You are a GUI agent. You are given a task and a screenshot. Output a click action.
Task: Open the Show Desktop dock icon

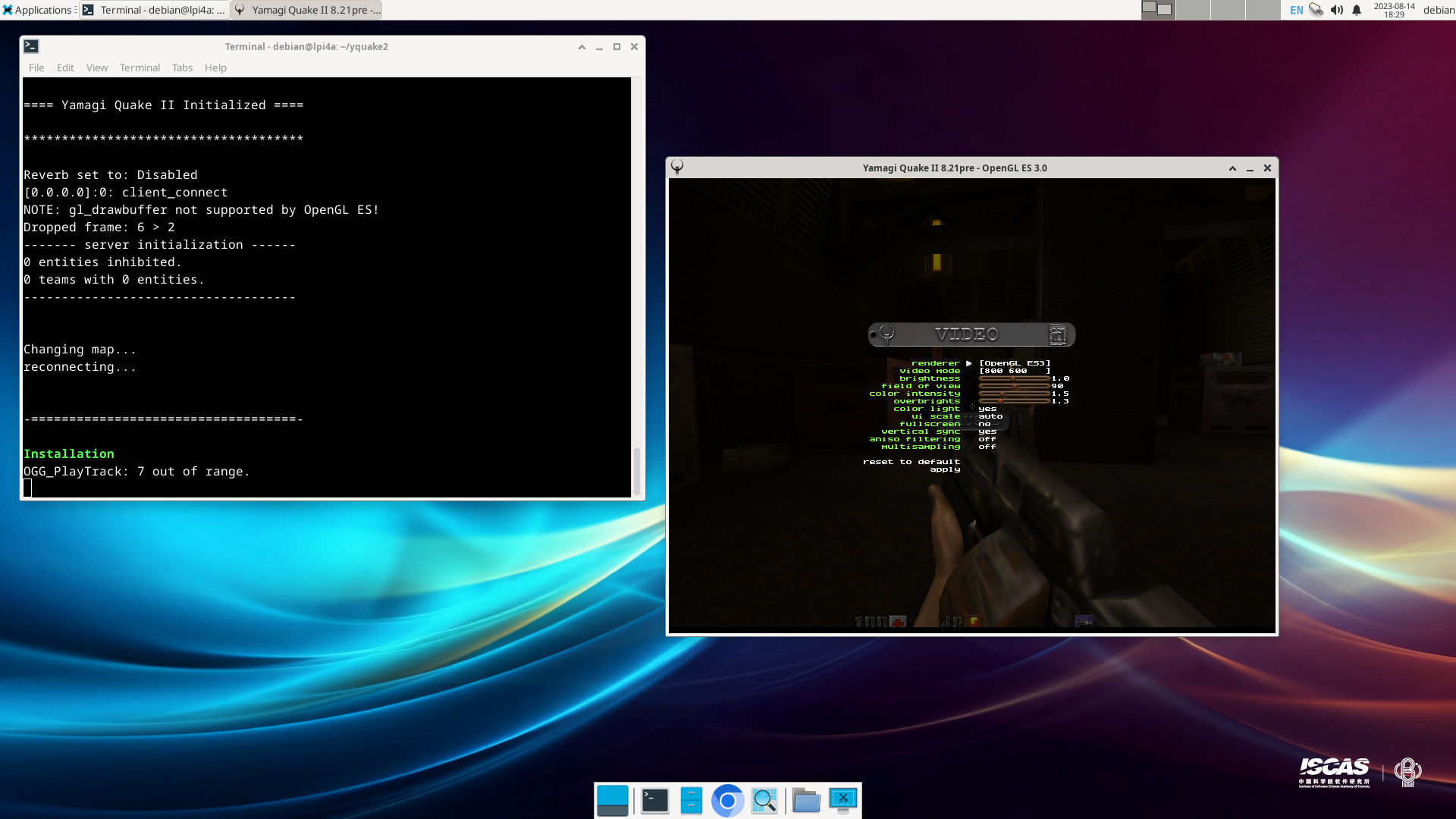click(x=613, y=800)
